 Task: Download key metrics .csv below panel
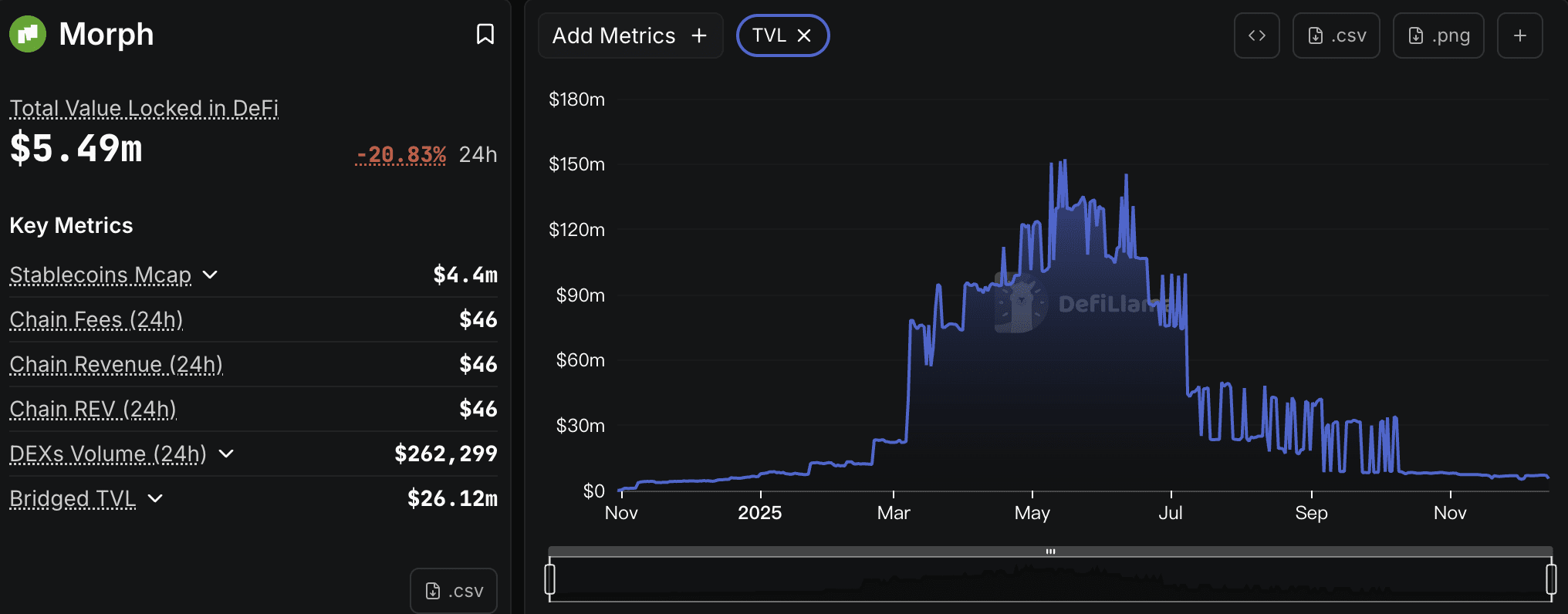[x=454, y=591]
